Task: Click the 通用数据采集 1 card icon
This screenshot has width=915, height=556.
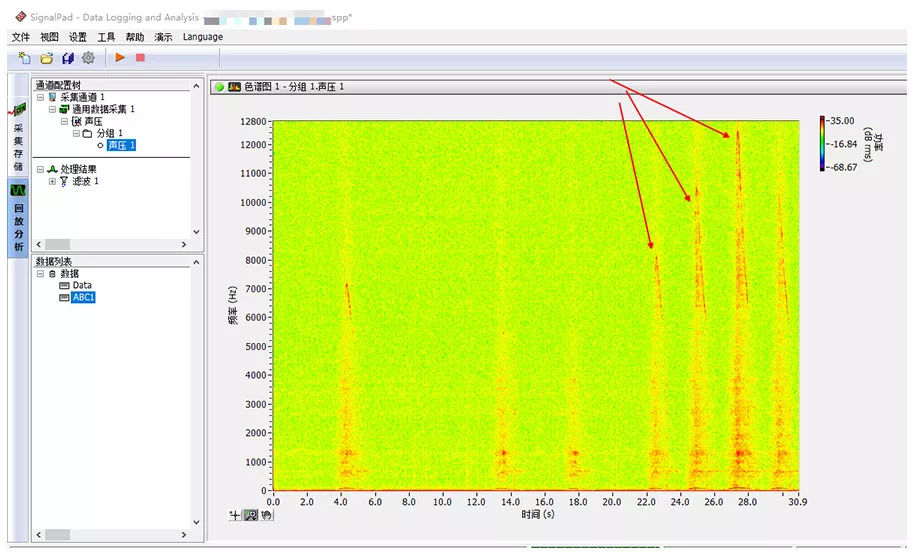Action: coord(64,109)
